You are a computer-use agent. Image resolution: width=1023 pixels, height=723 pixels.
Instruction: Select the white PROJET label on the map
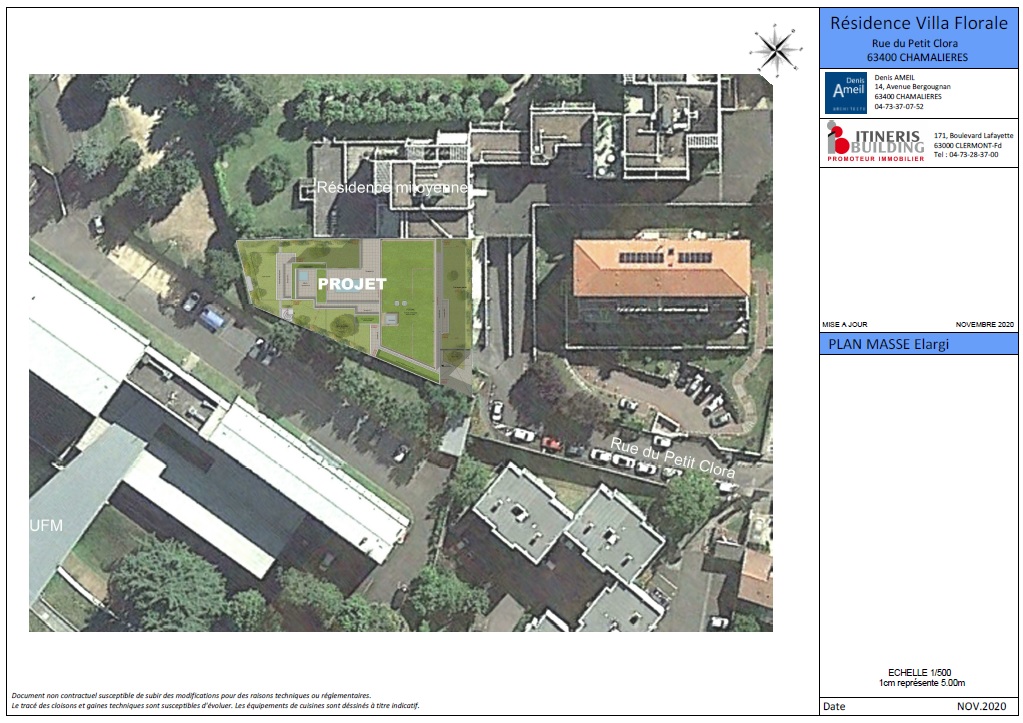351,284
